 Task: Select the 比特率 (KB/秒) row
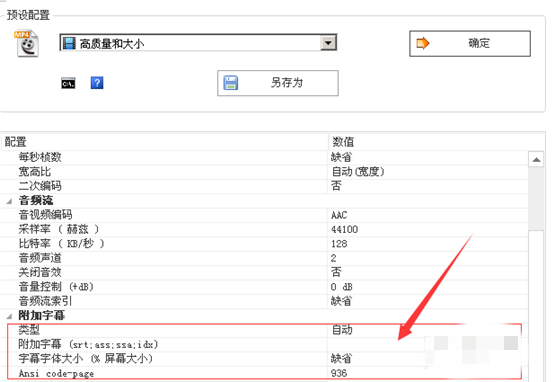264,244
